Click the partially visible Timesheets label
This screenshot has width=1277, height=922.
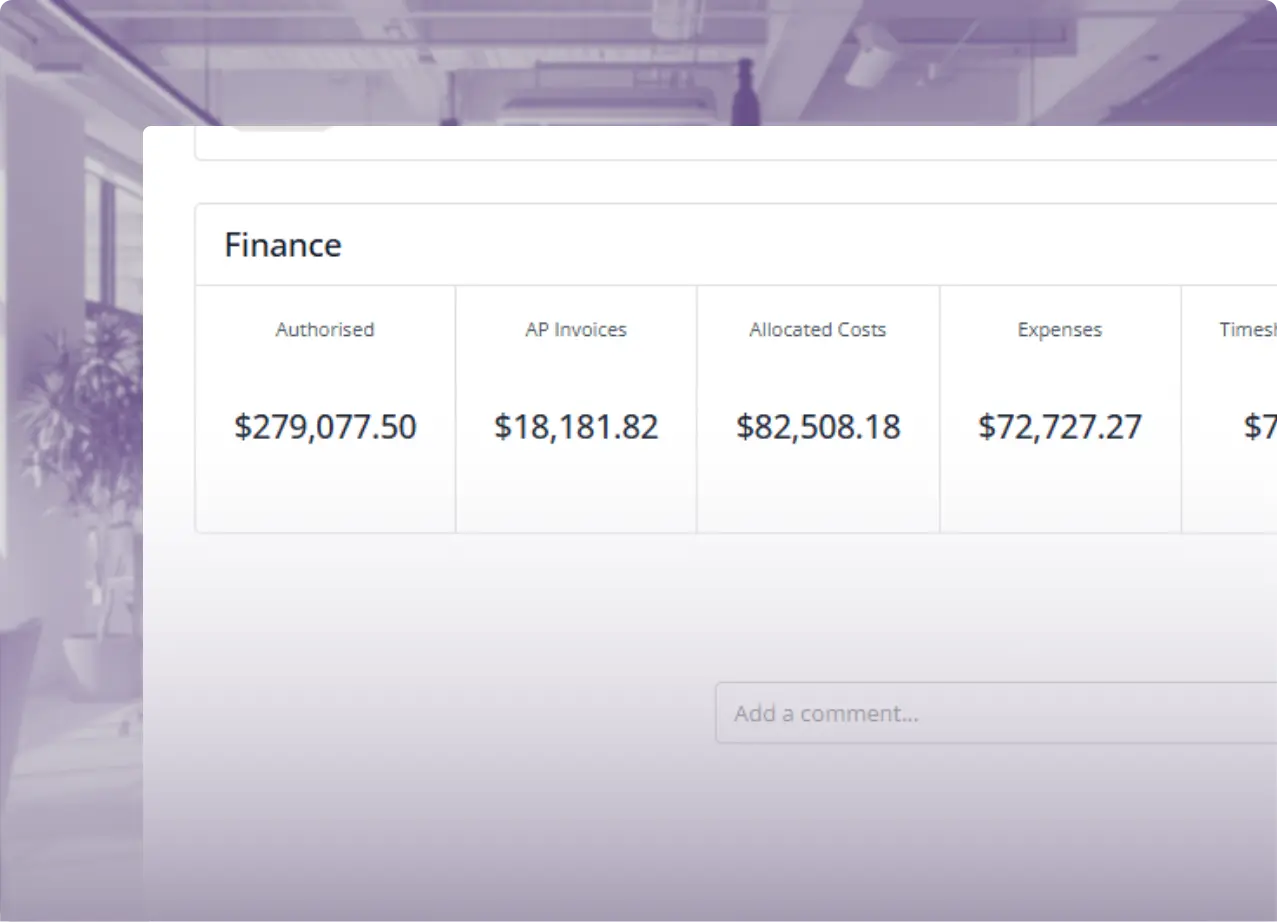click(1246, 329)
